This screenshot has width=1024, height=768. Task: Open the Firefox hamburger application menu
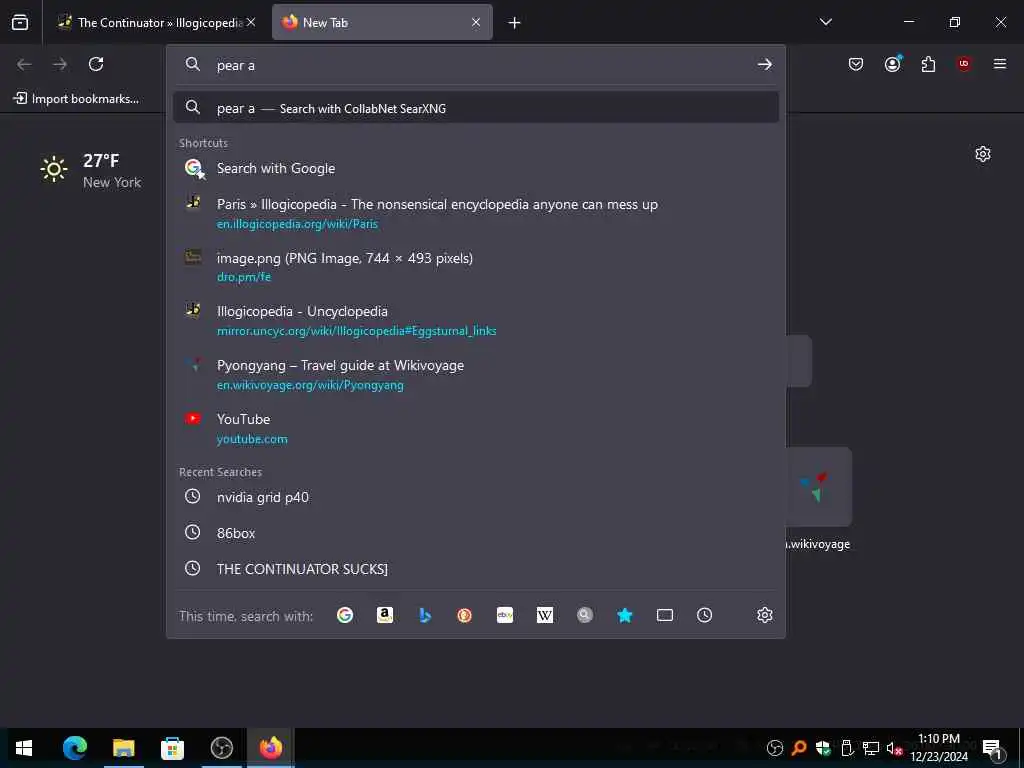(1000, 64)
